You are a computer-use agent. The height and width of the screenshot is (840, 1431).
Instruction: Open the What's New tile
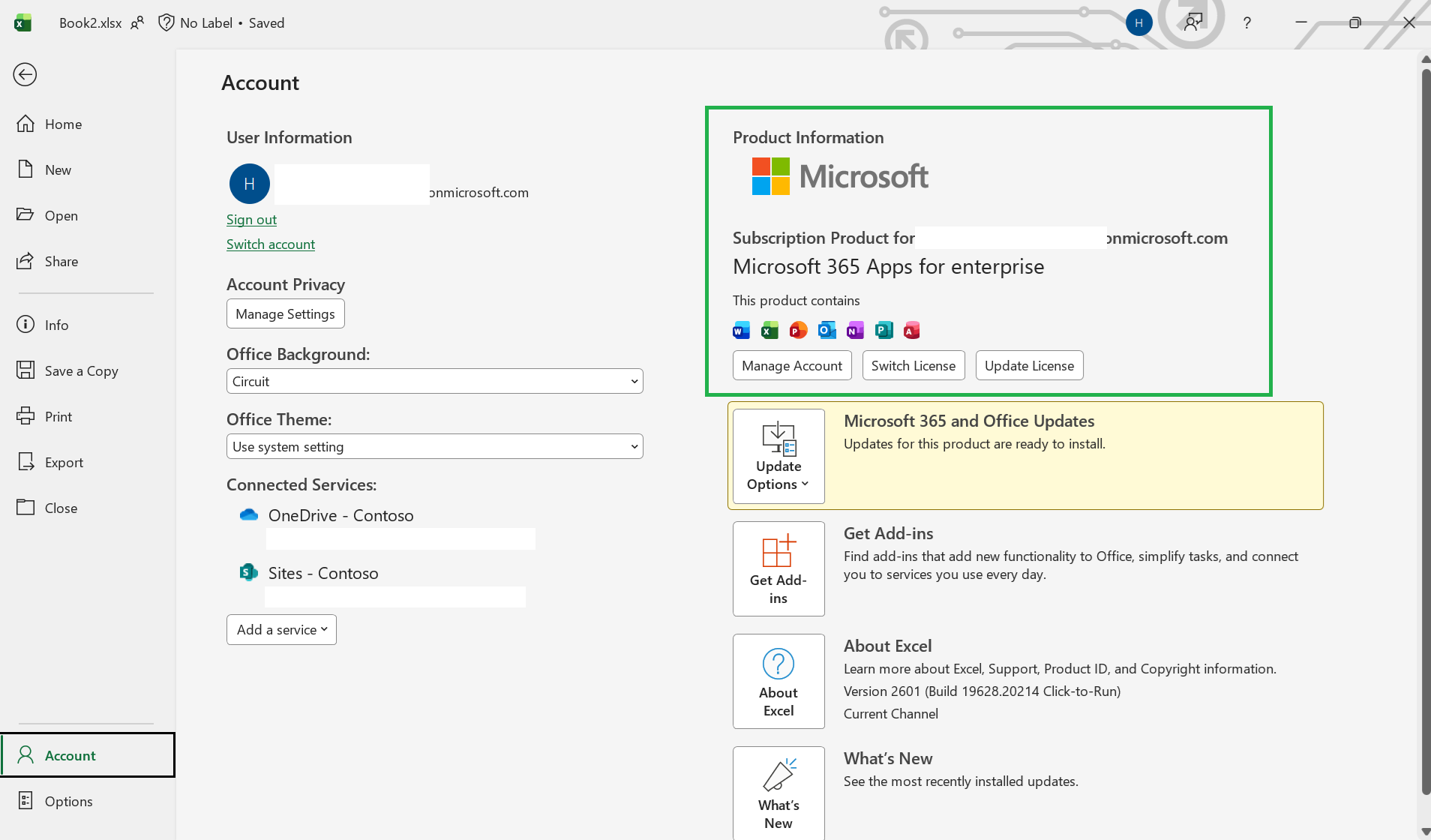(x=778, y=793)
